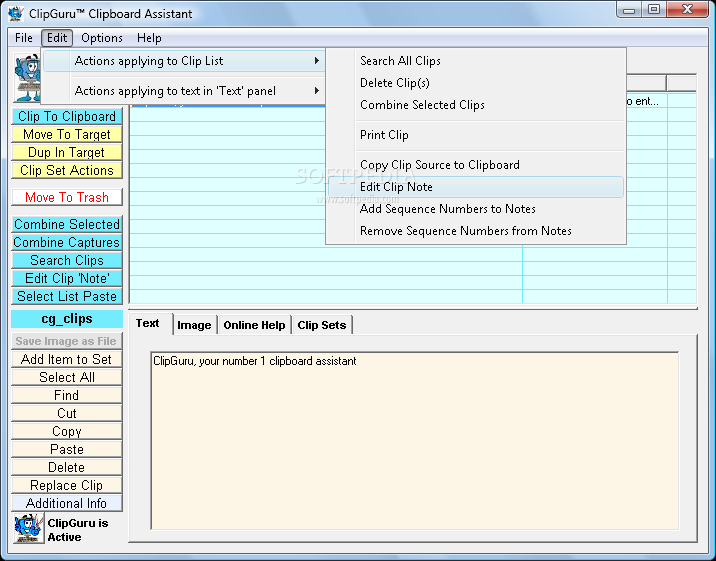
Task: Open the Clip Sets tab
Action: point(322,325)
